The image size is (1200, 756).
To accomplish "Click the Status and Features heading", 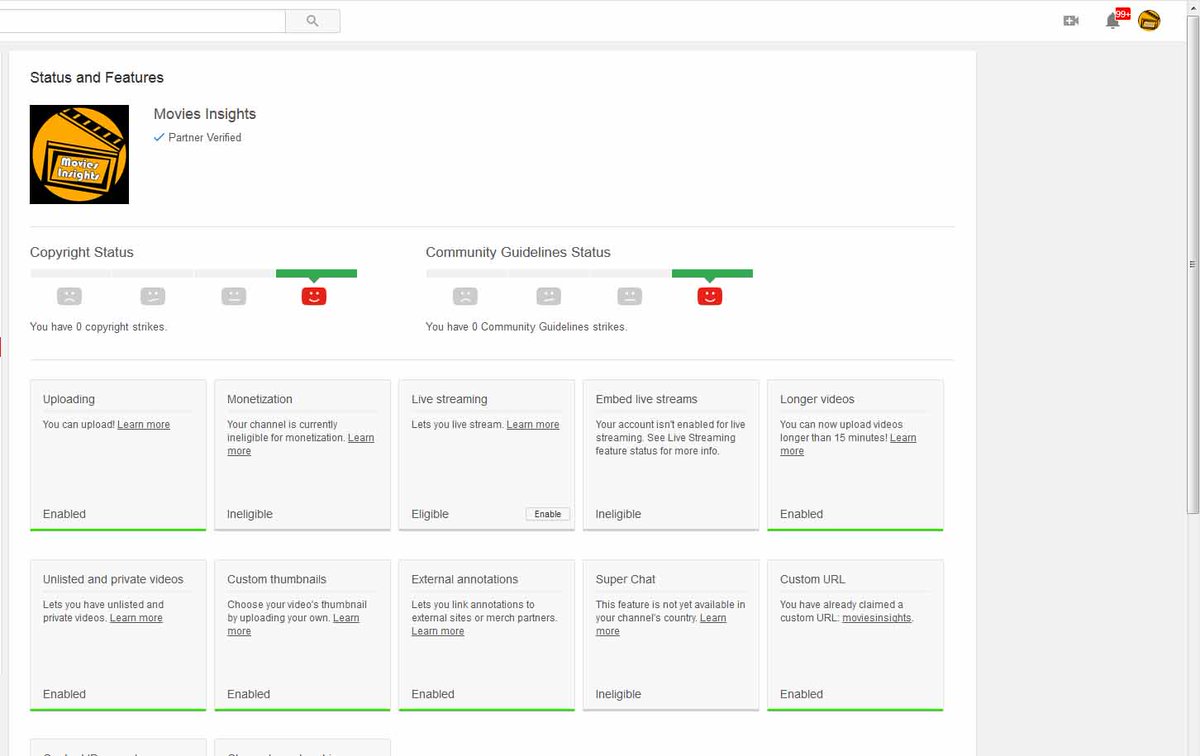I will pyautogui.click(x=97, y=77).
